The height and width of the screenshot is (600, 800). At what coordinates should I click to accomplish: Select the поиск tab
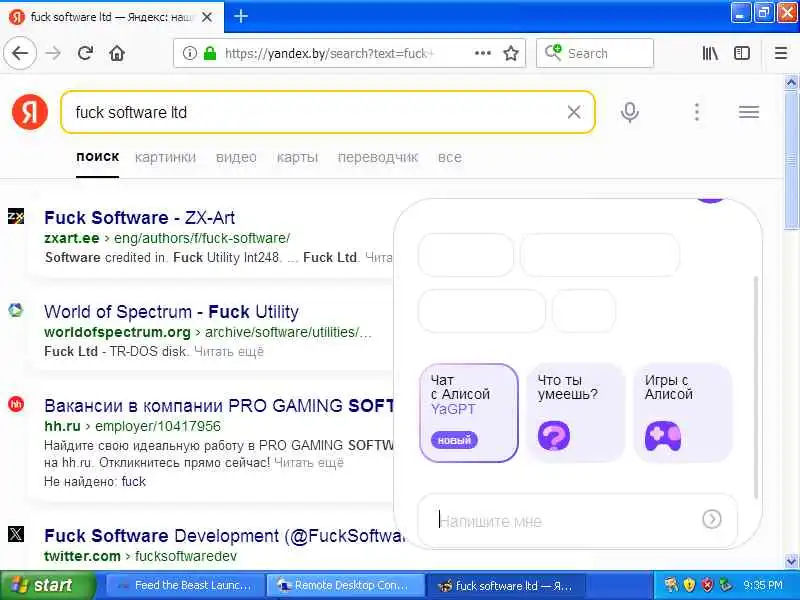[97, 157]
